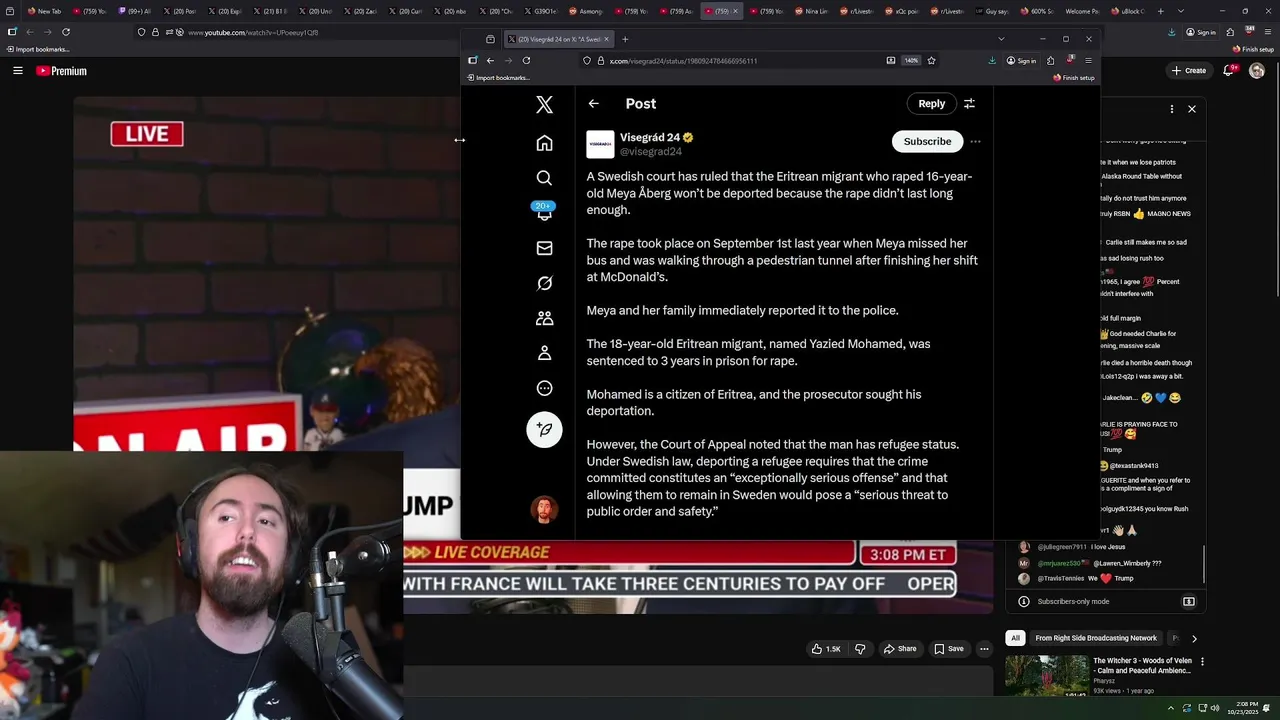1280x720 pixels.
Task: Open Windows notification center icon
Action: pyautogui.click(x=1268, y=708)
